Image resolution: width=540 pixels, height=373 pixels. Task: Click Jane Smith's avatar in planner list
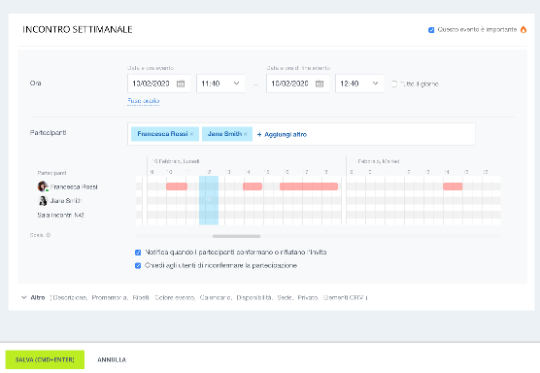coord(43,200)
